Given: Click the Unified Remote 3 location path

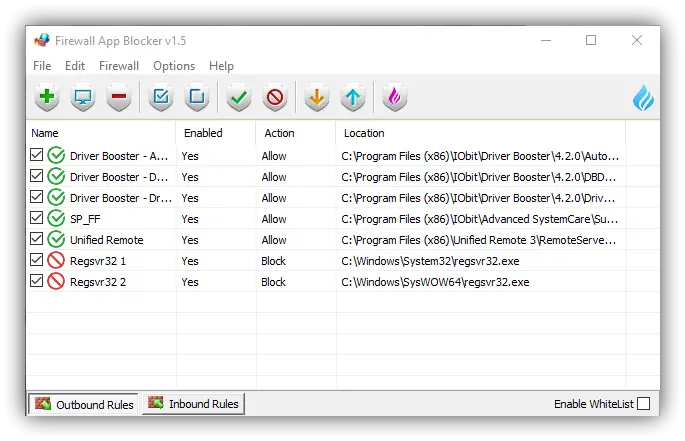Looking at the screenshot, I should click(479, 240).
